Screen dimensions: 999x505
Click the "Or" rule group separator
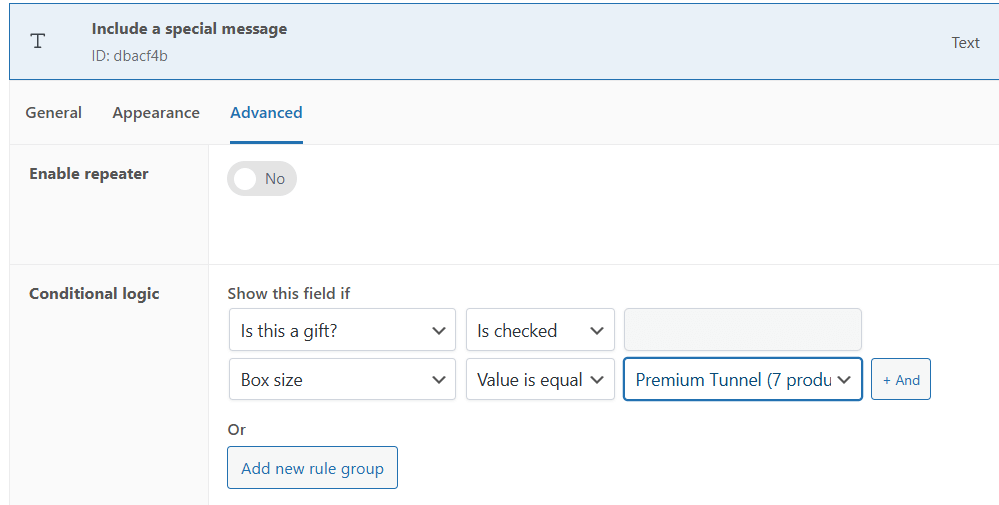click(237, 429)
